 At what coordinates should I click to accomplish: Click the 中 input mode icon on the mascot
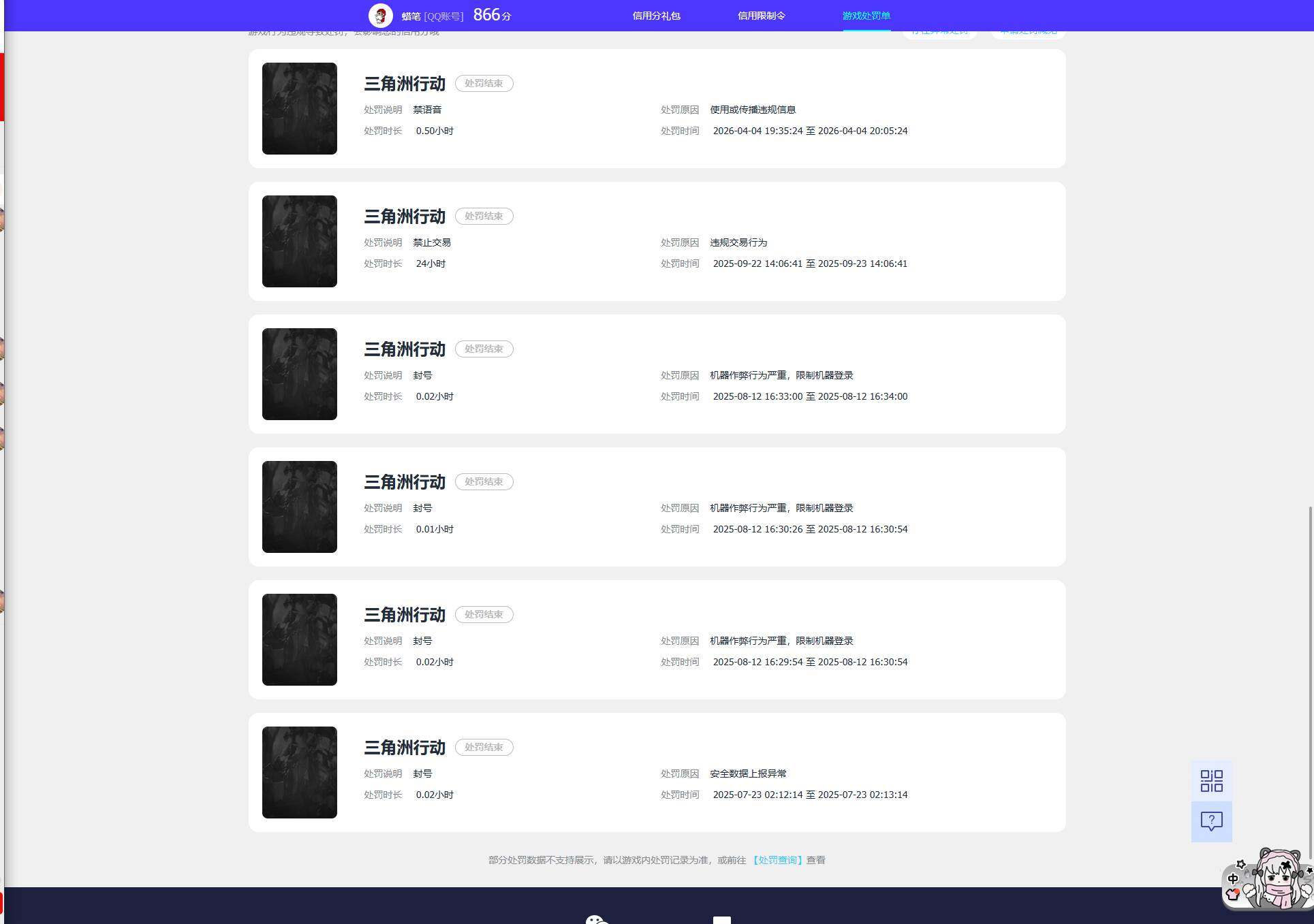(1233, 878)
